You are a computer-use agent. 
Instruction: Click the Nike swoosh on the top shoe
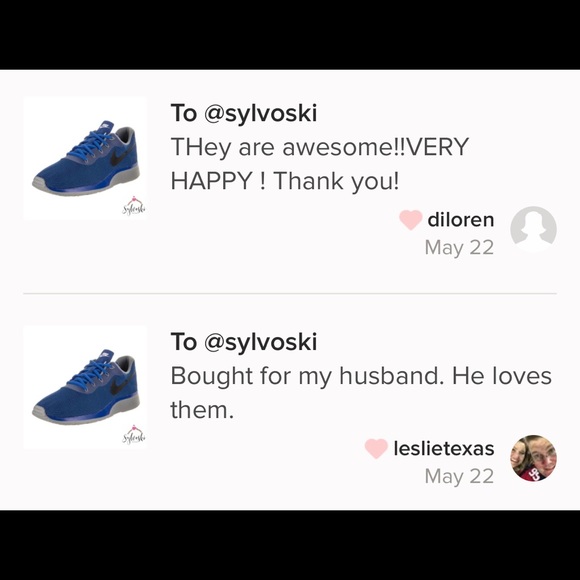tap(119, 158)
